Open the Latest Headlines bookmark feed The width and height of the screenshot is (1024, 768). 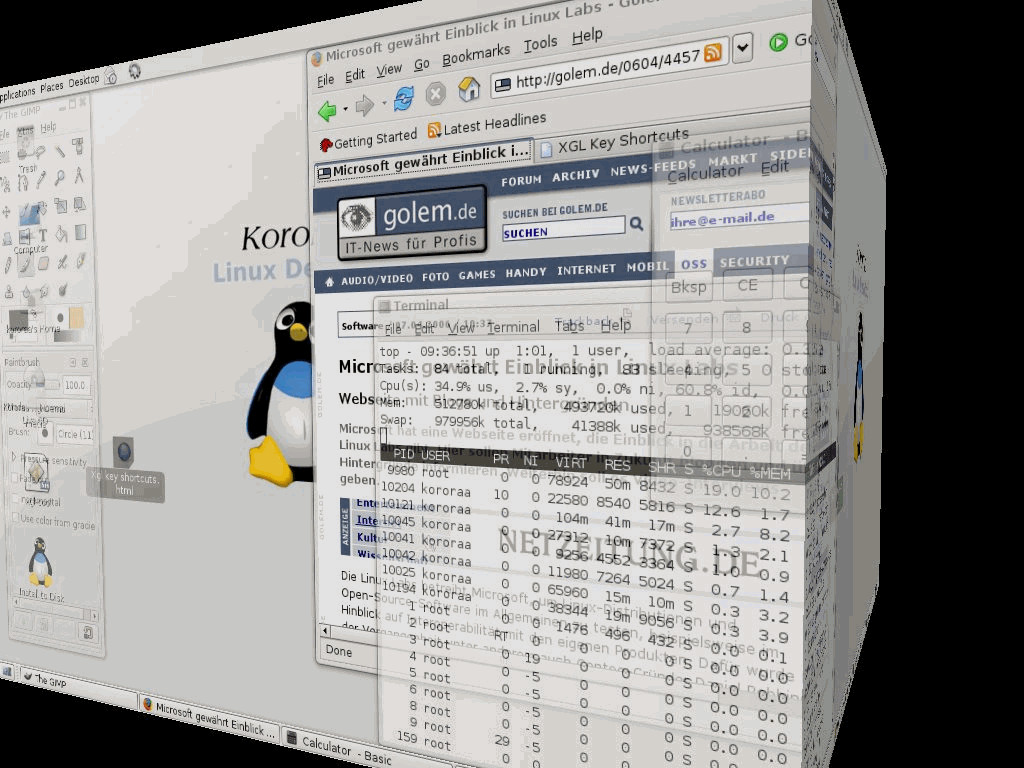pyautogui.click(x=487, y=125)
